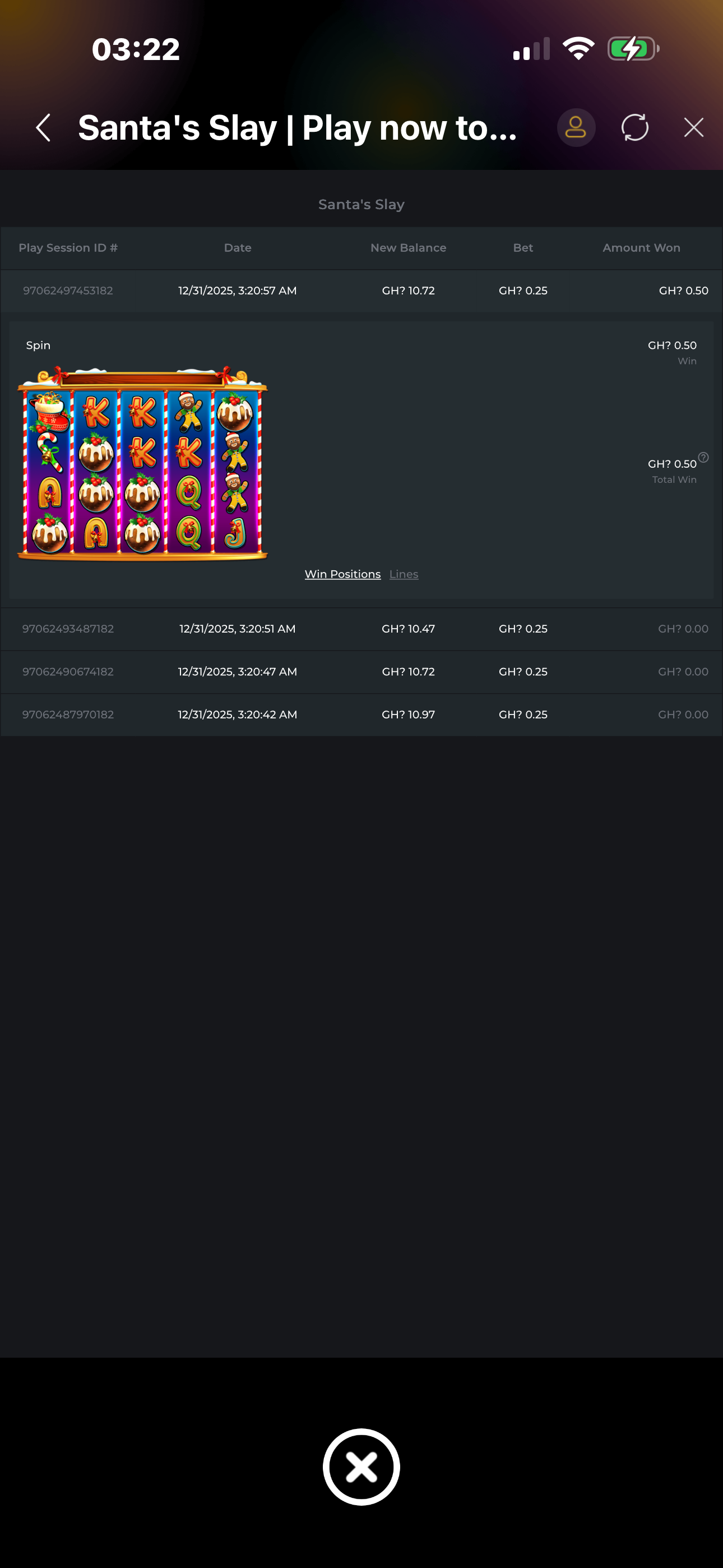
Task: Tap the Wi-Fi status icon
Action: (x=578, y=49)
